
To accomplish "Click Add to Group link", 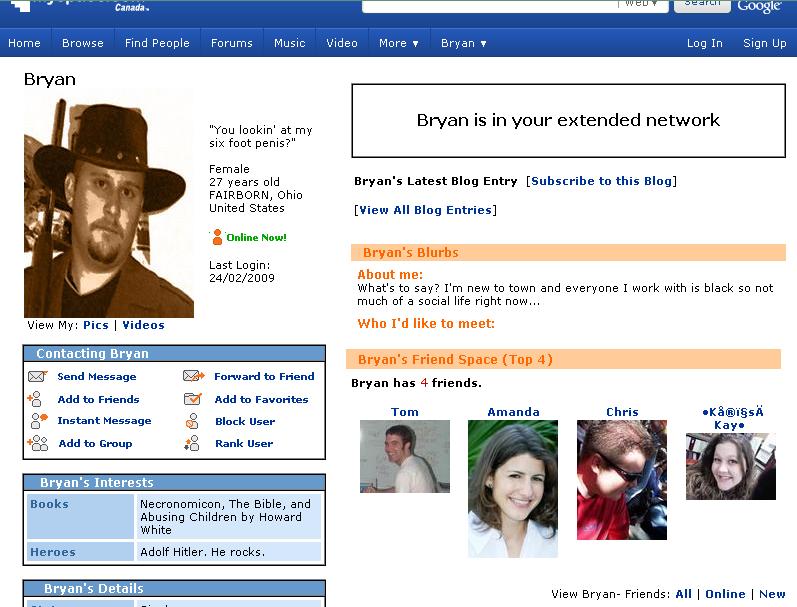I will (96, 443).
